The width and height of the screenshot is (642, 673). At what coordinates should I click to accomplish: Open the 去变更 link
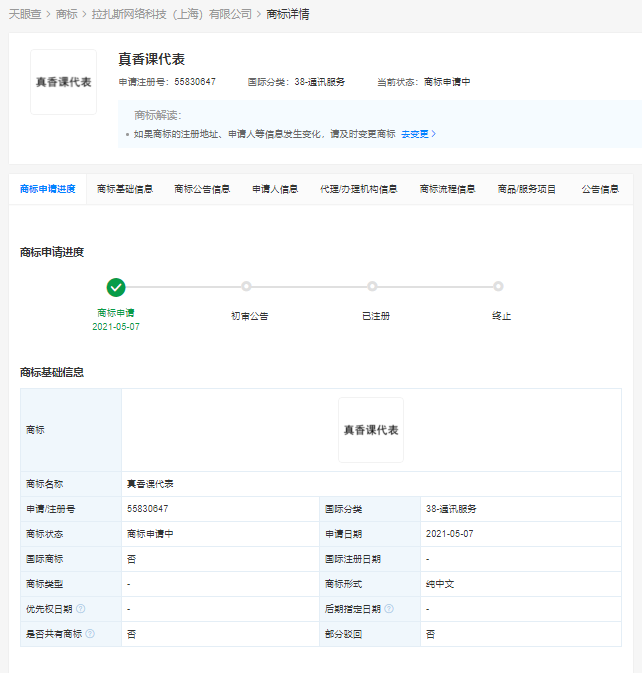(x=418, y=134)
